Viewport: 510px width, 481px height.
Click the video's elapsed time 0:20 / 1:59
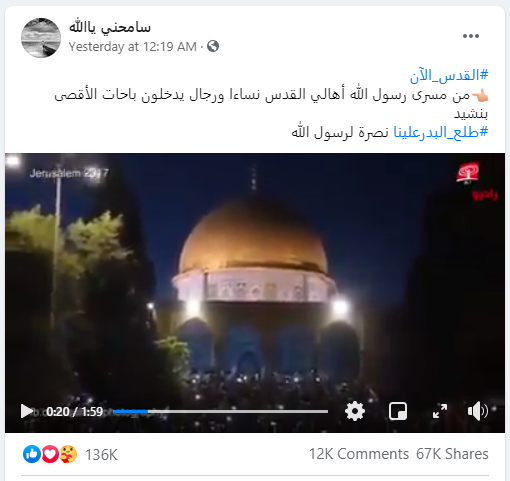(74, 412)
